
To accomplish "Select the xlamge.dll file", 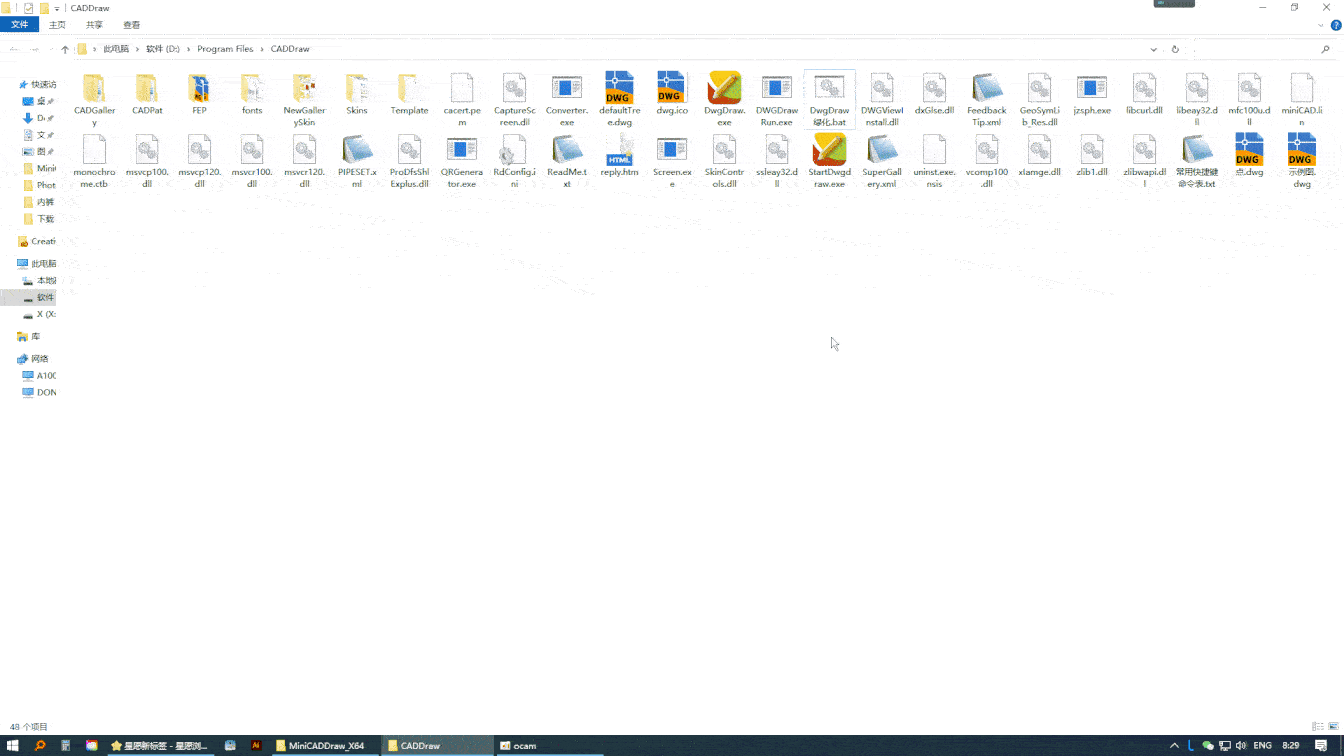I will 1039,155.
